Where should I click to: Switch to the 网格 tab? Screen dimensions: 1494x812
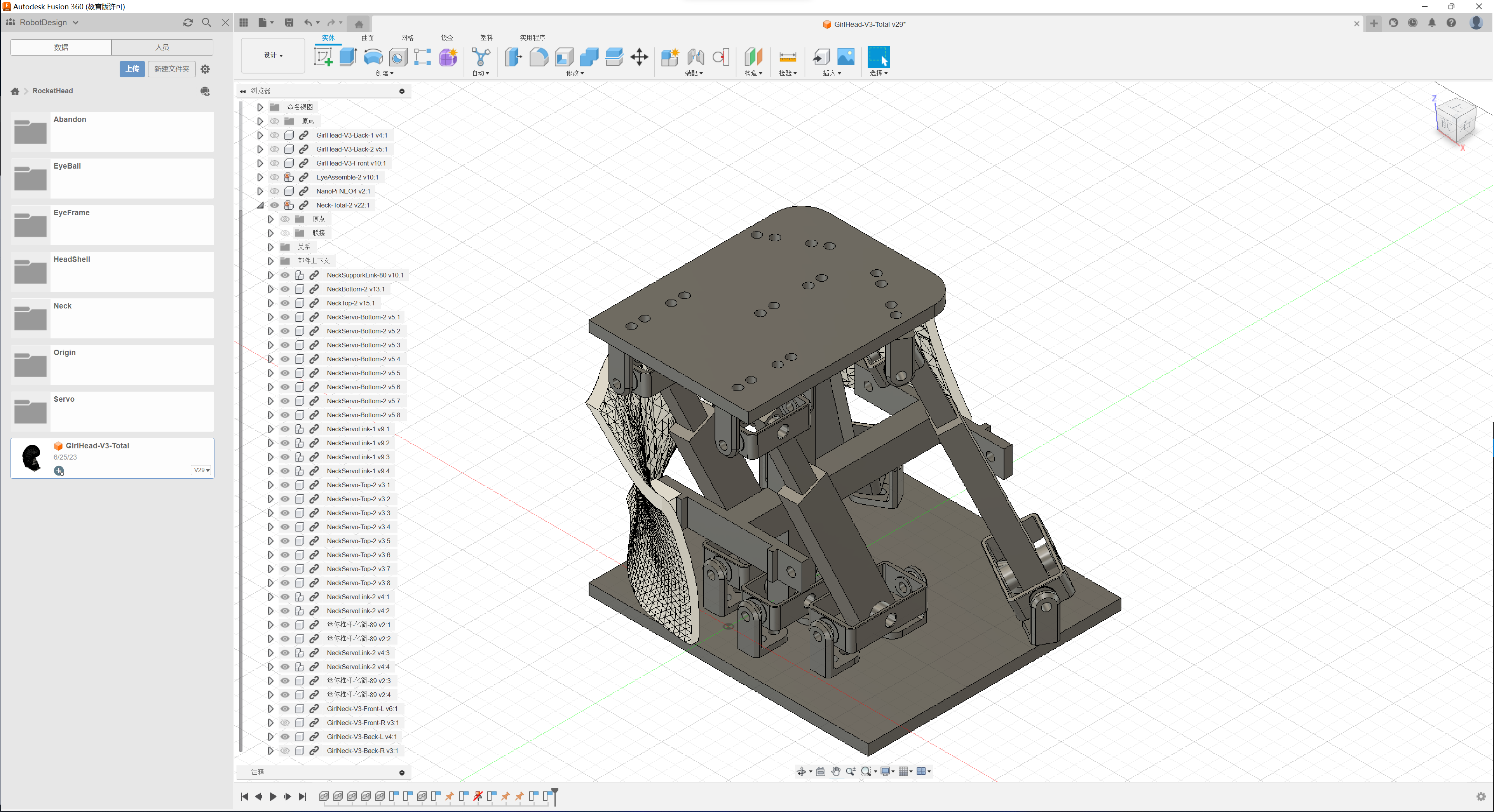407,38
